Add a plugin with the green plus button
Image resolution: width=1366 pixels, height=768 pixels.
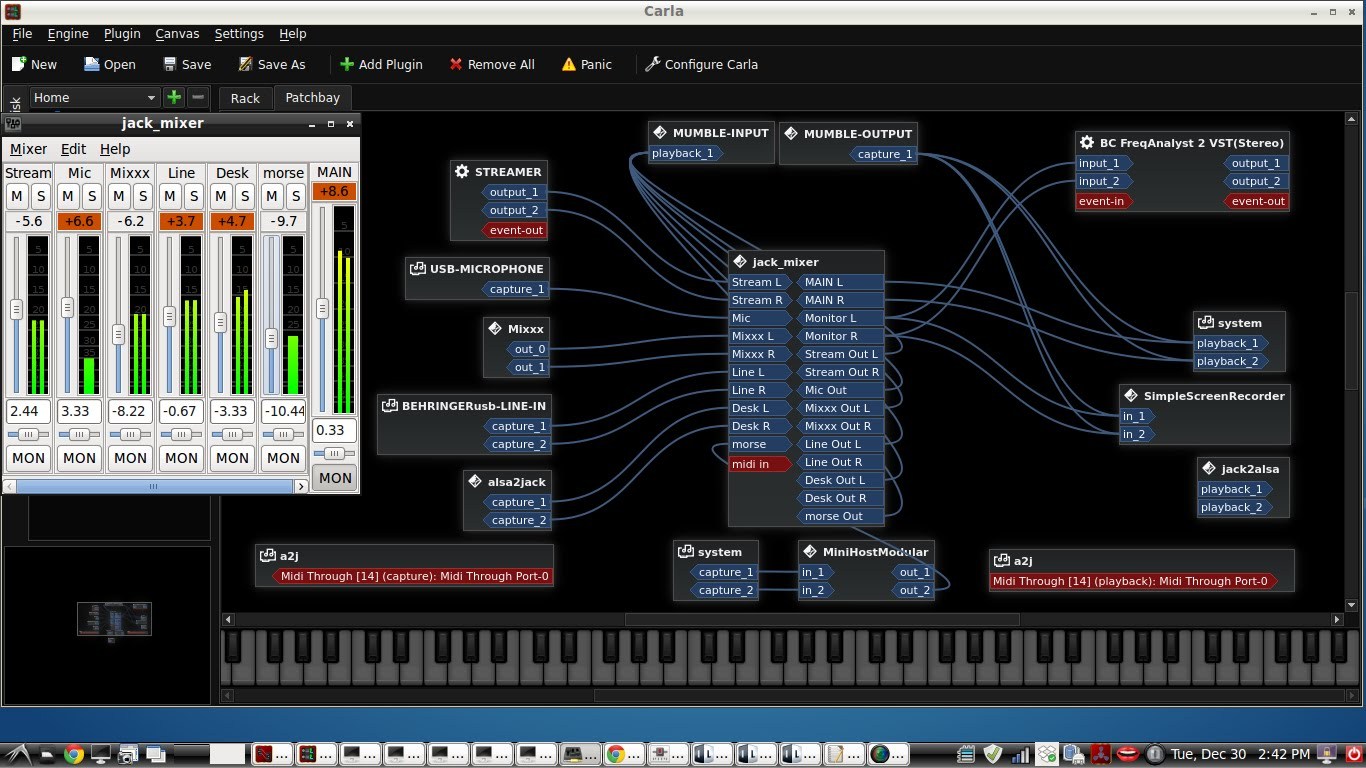tap(380, 64)
